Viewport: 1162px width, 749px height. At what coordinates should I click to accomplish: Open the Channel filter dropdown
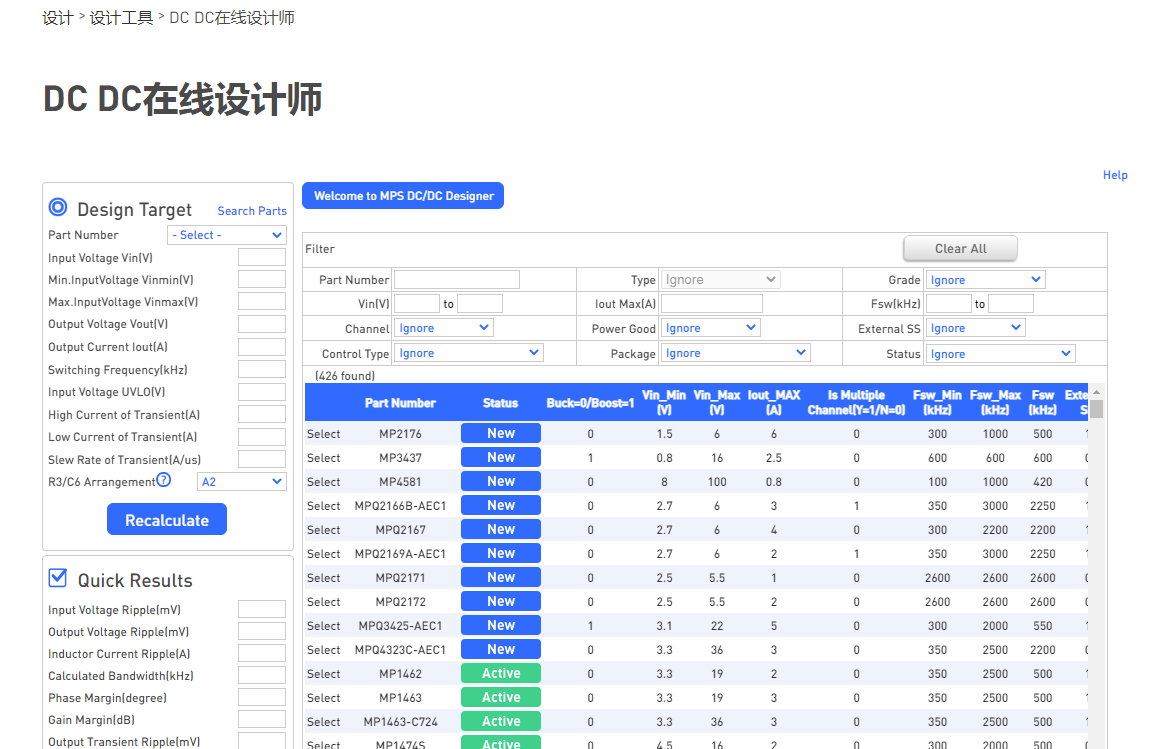(x=444, y=327)
